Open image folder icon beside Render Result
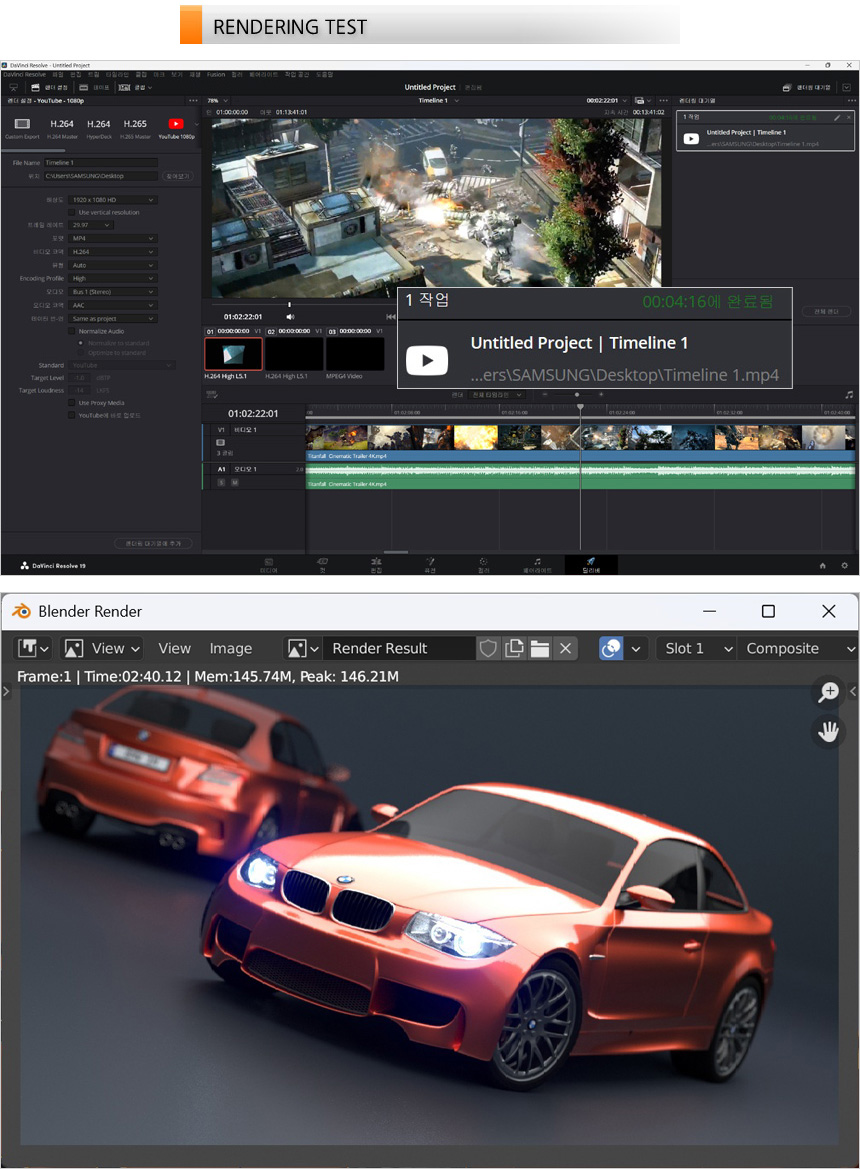The width and height of the screenshot is (860, 1172). [540, 648]
